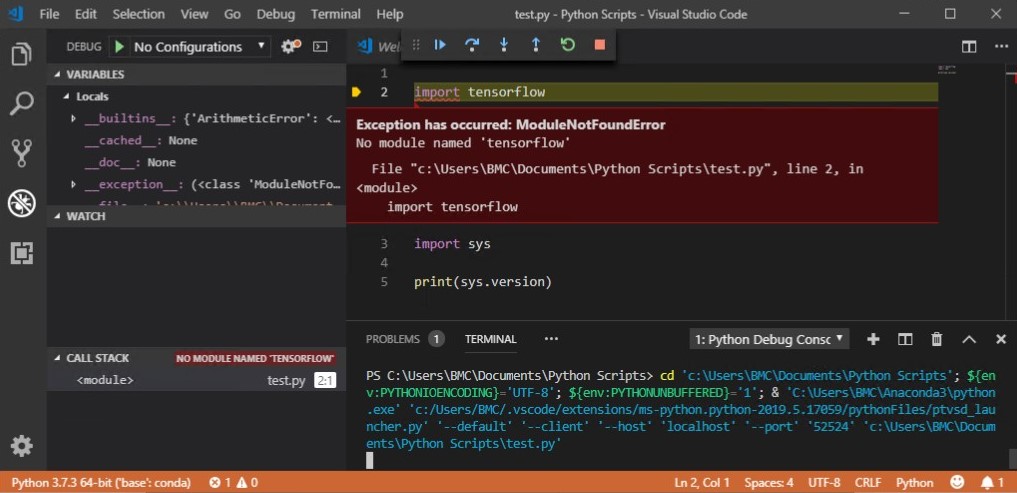The width and height of the screenshot is (1017, 493).
Task: Click the breakpoint arrow on line 2
Action: tap(356, 92)
